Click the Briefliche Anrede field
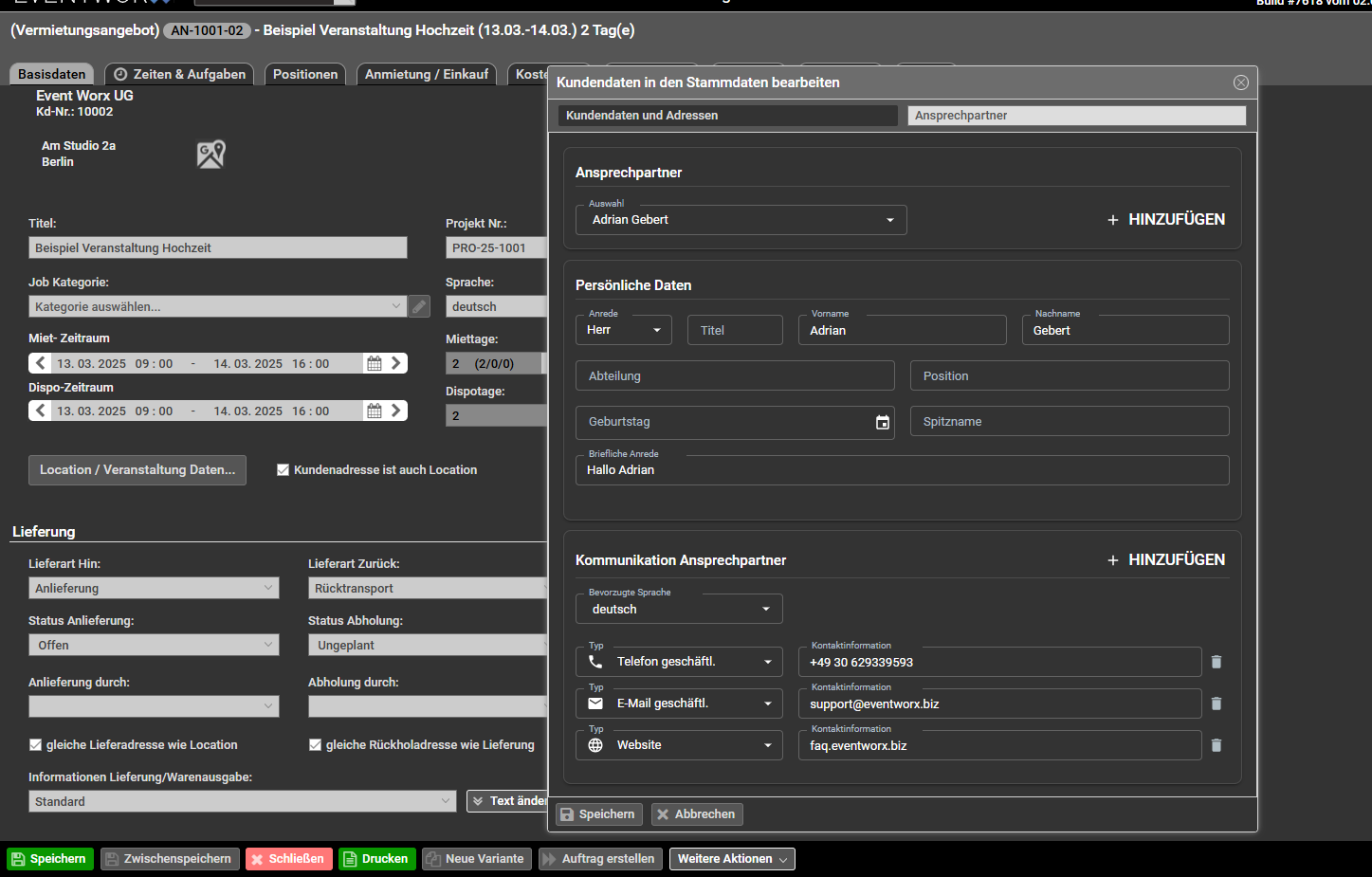This screenshot has height=877, width=1372. coord(903,470)
